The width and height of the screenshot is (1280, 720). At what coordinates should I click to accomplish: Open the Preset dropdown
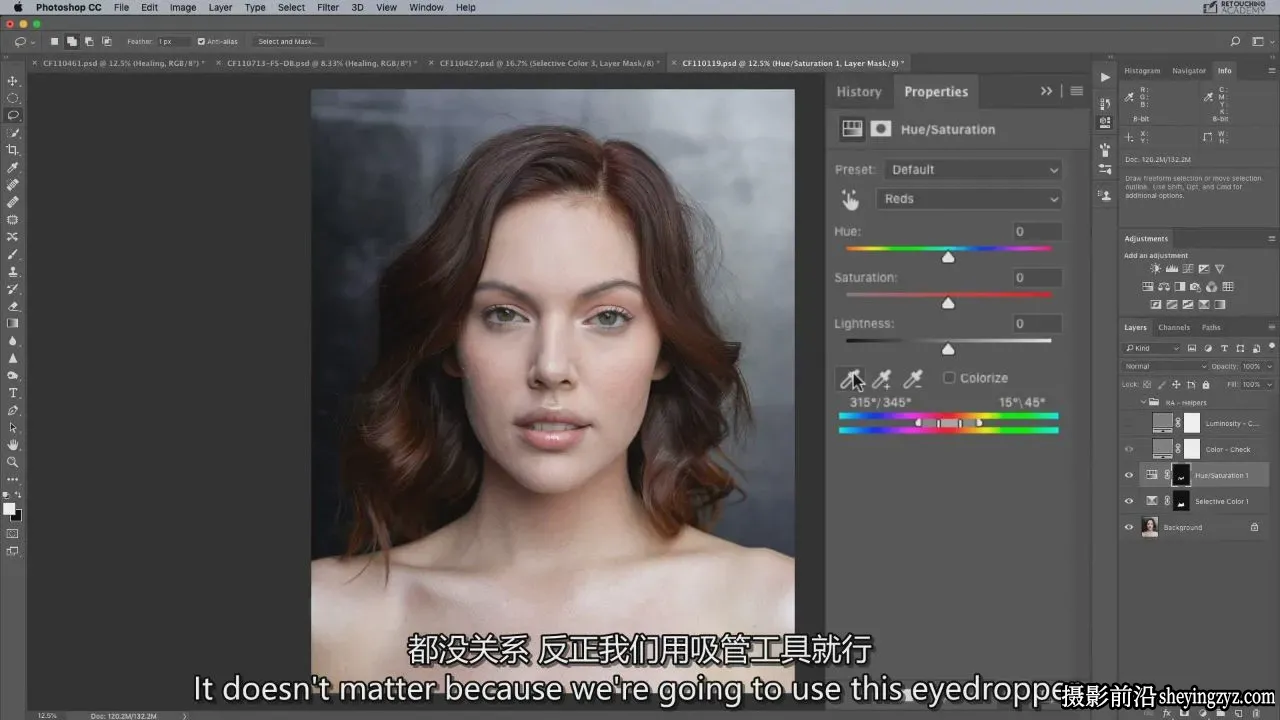point(972,170)
